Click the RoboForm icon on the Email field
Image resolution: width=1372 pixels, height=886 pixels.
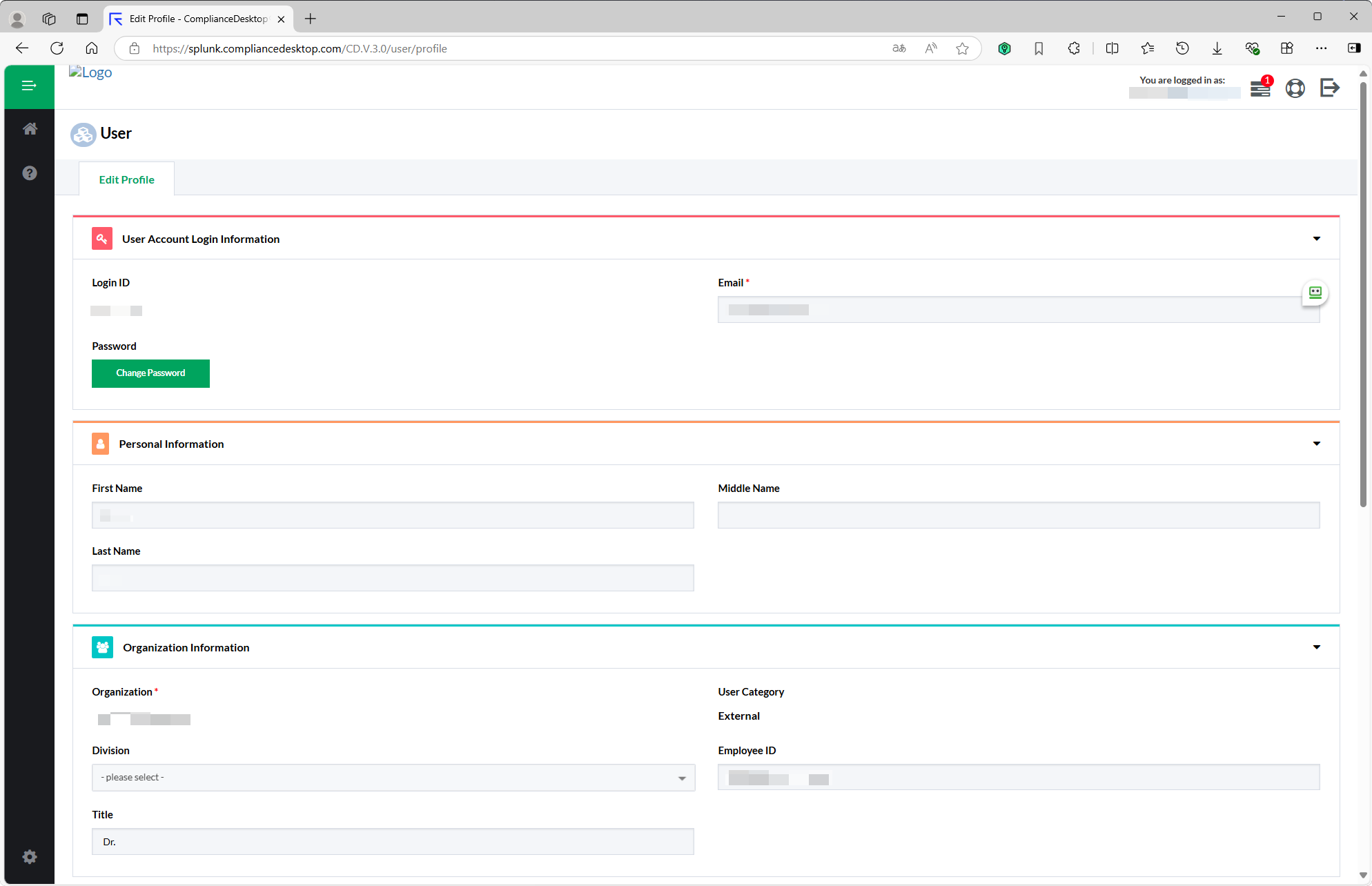pyautogui.click(x=1314, y=292)
